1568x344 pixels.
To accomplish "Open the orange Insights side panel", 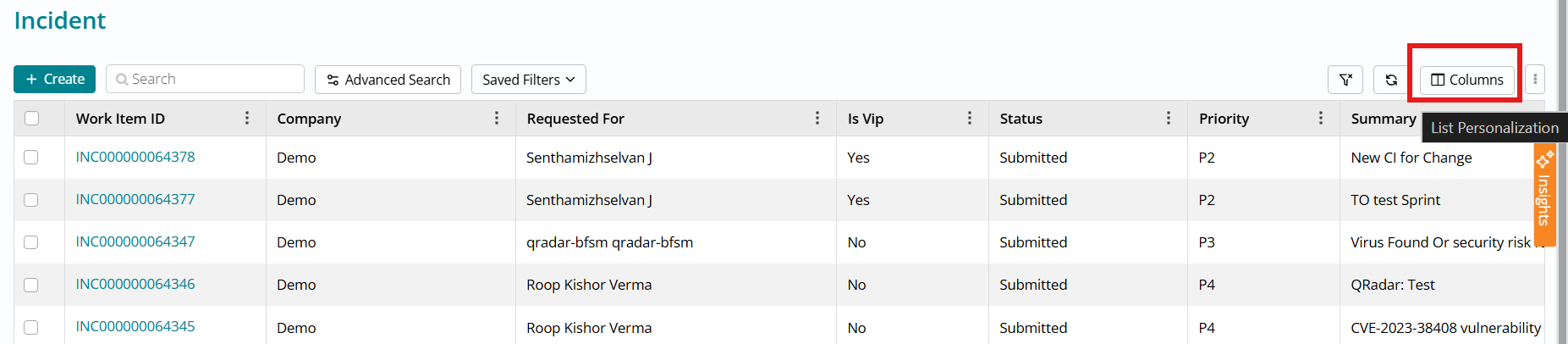I will pos(1544,191).
